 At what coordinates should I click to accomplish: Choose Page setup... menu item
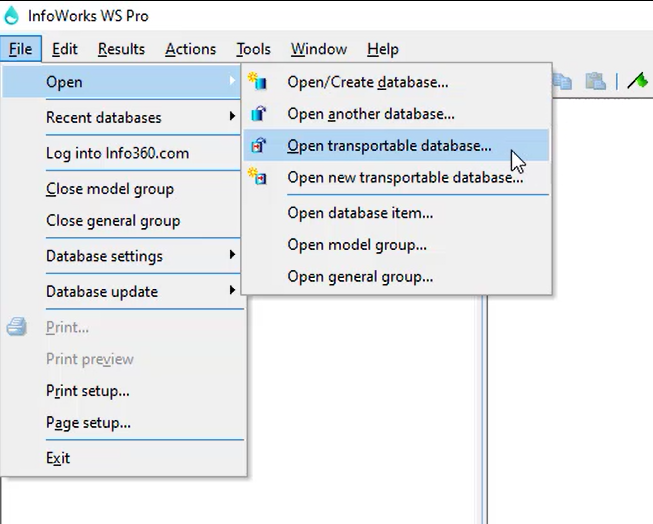[123, 422]
